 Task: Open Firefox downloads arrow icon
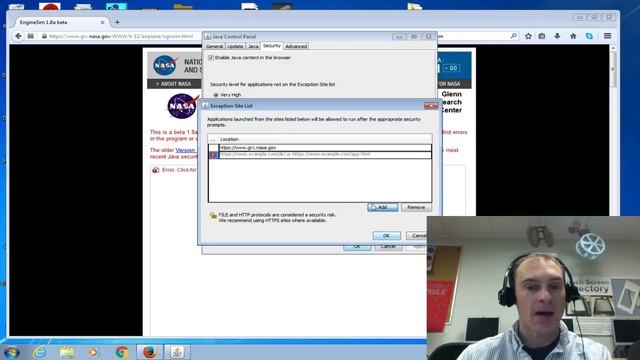tap(557, 36)
